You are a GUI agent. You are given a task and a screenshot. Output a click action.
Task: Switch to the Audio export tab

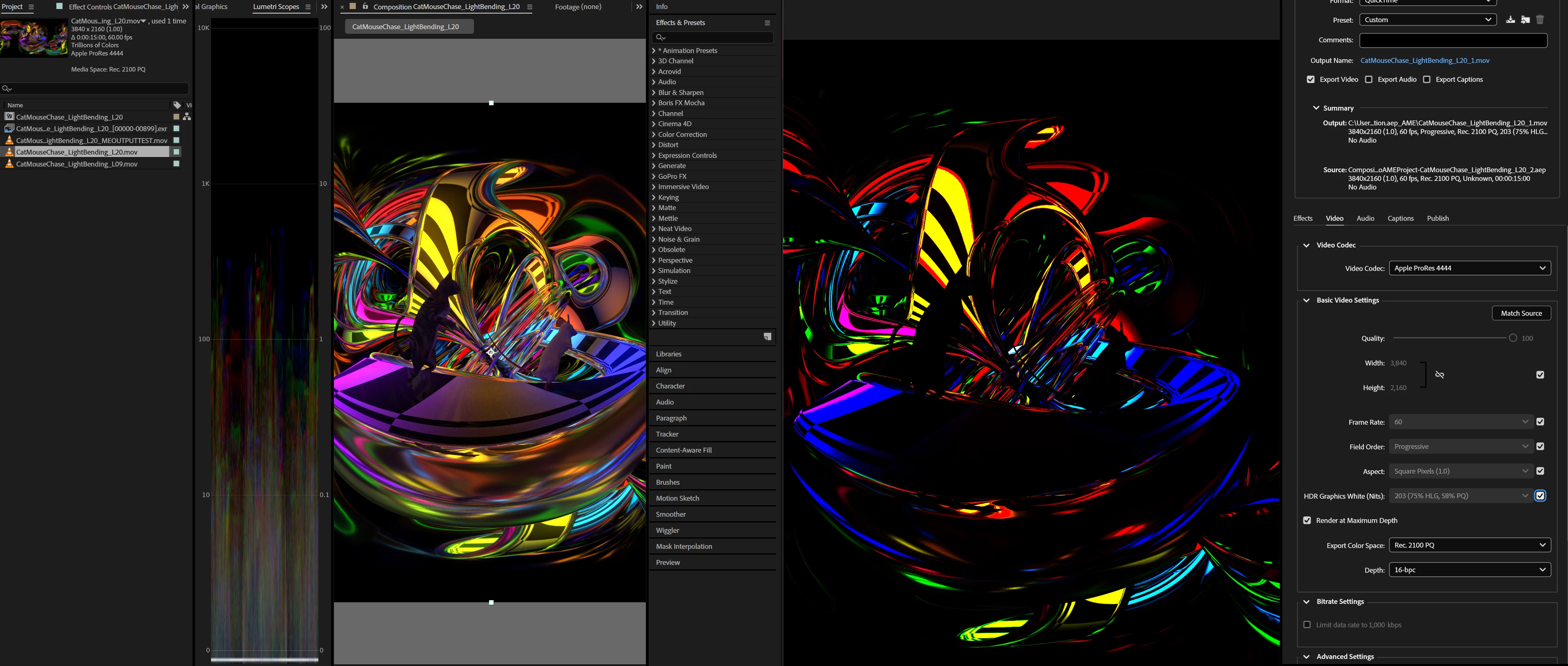pyautogui.click(x=1365, y=218)
